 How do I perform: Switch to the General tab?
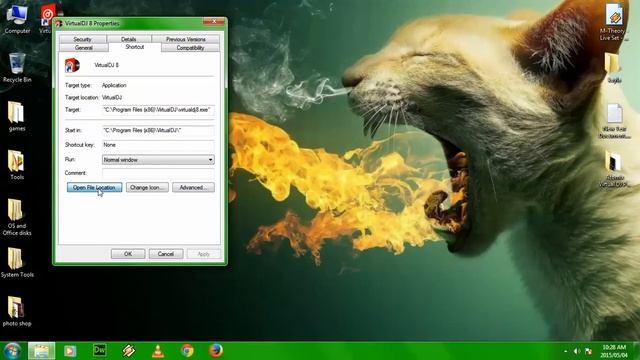(84, 48)
